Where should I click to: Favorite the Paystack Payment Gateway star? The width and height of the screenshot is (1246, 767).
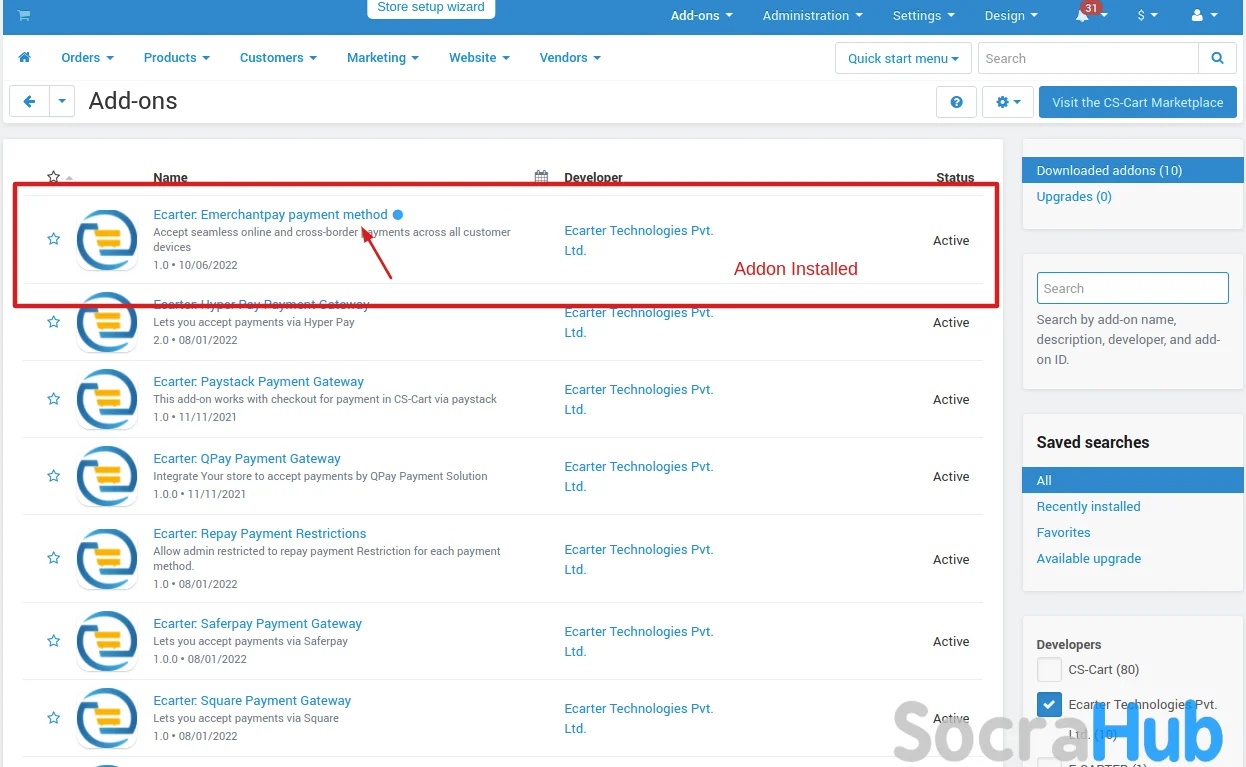(x=54, y=399)
